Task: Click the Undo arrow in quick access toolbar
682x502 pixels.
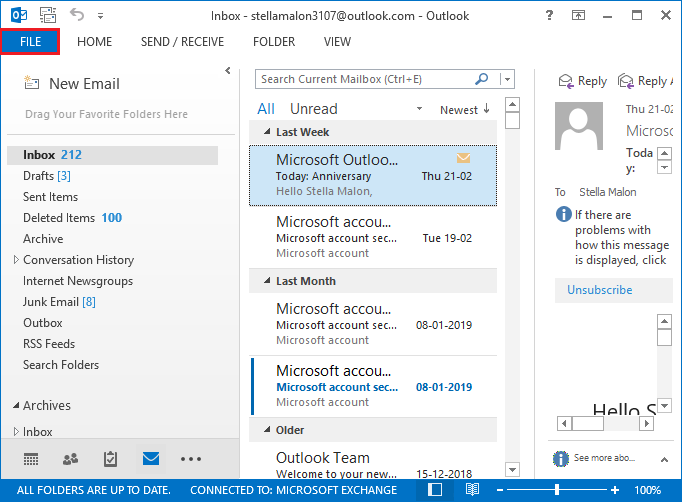Action: coord(77,15)
